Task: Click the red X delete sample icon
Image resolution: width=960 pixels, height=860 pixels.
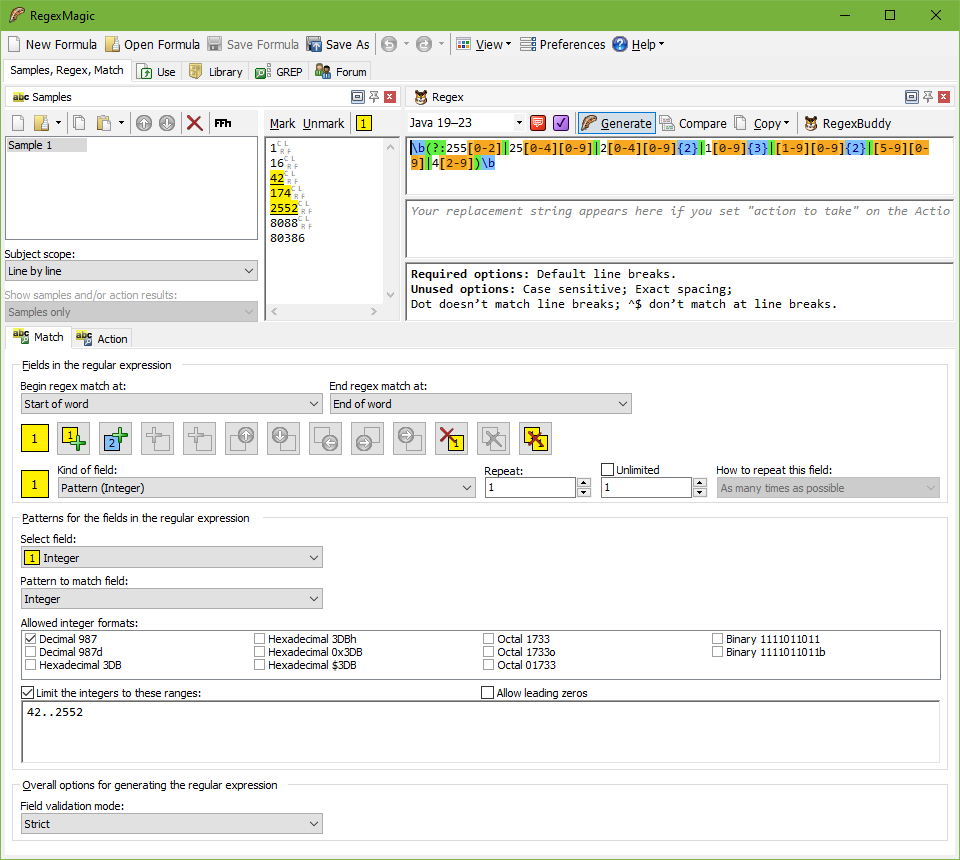Action: pos(195,123)
